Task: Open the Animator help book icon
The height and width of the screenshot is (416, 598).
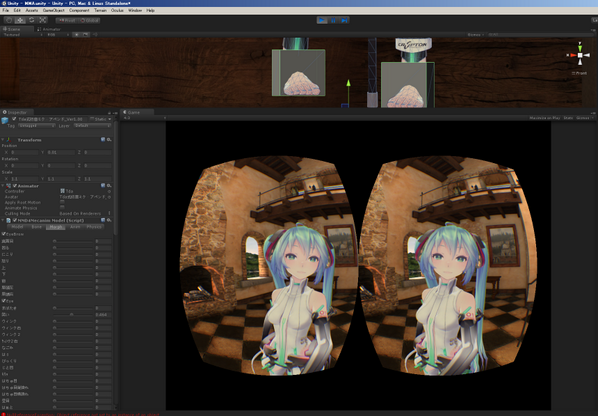Action: [x=103, y=185]
